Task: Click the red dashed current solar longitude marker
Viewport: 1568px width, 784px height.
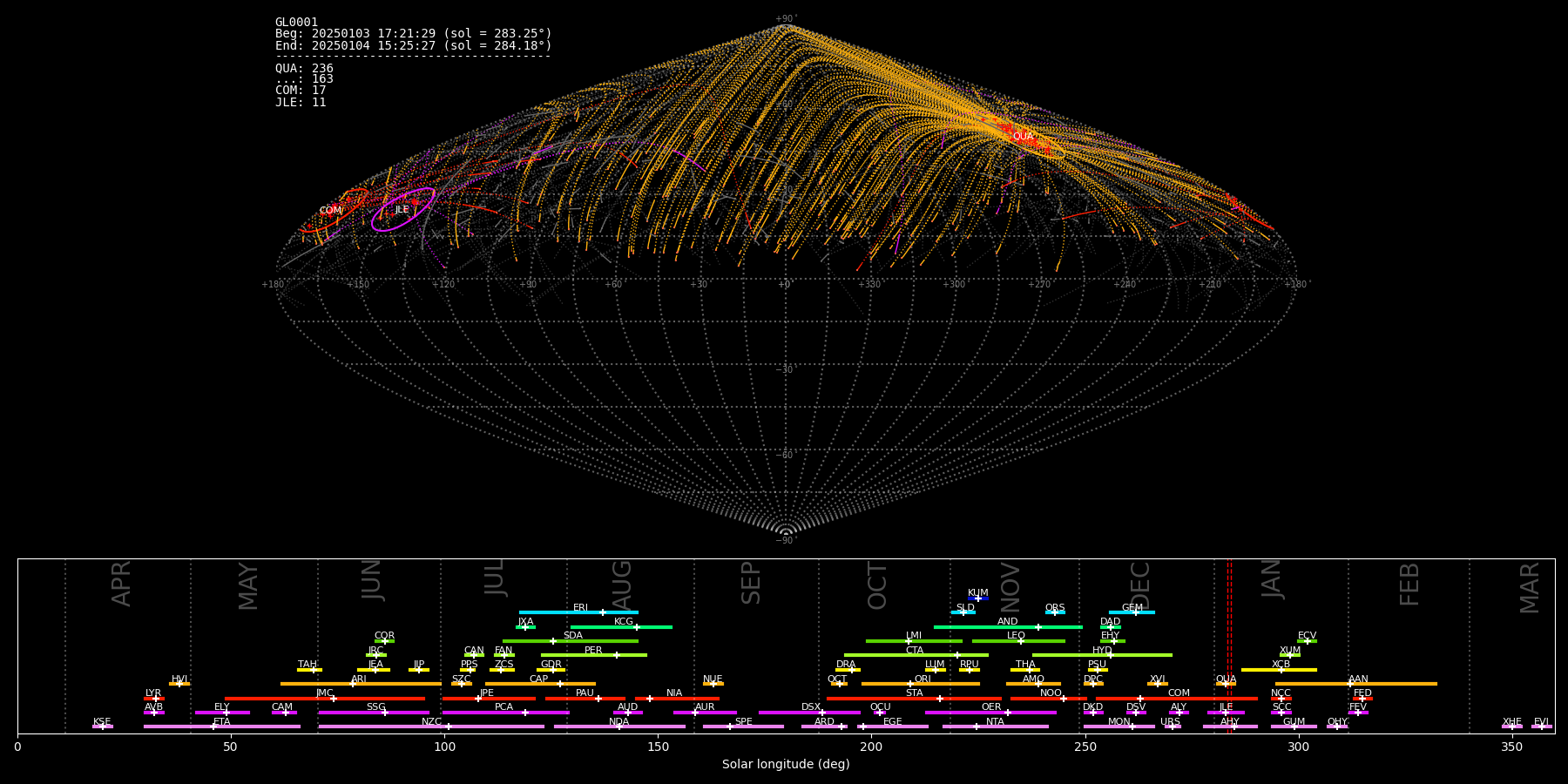Action: coord(1229,645)
